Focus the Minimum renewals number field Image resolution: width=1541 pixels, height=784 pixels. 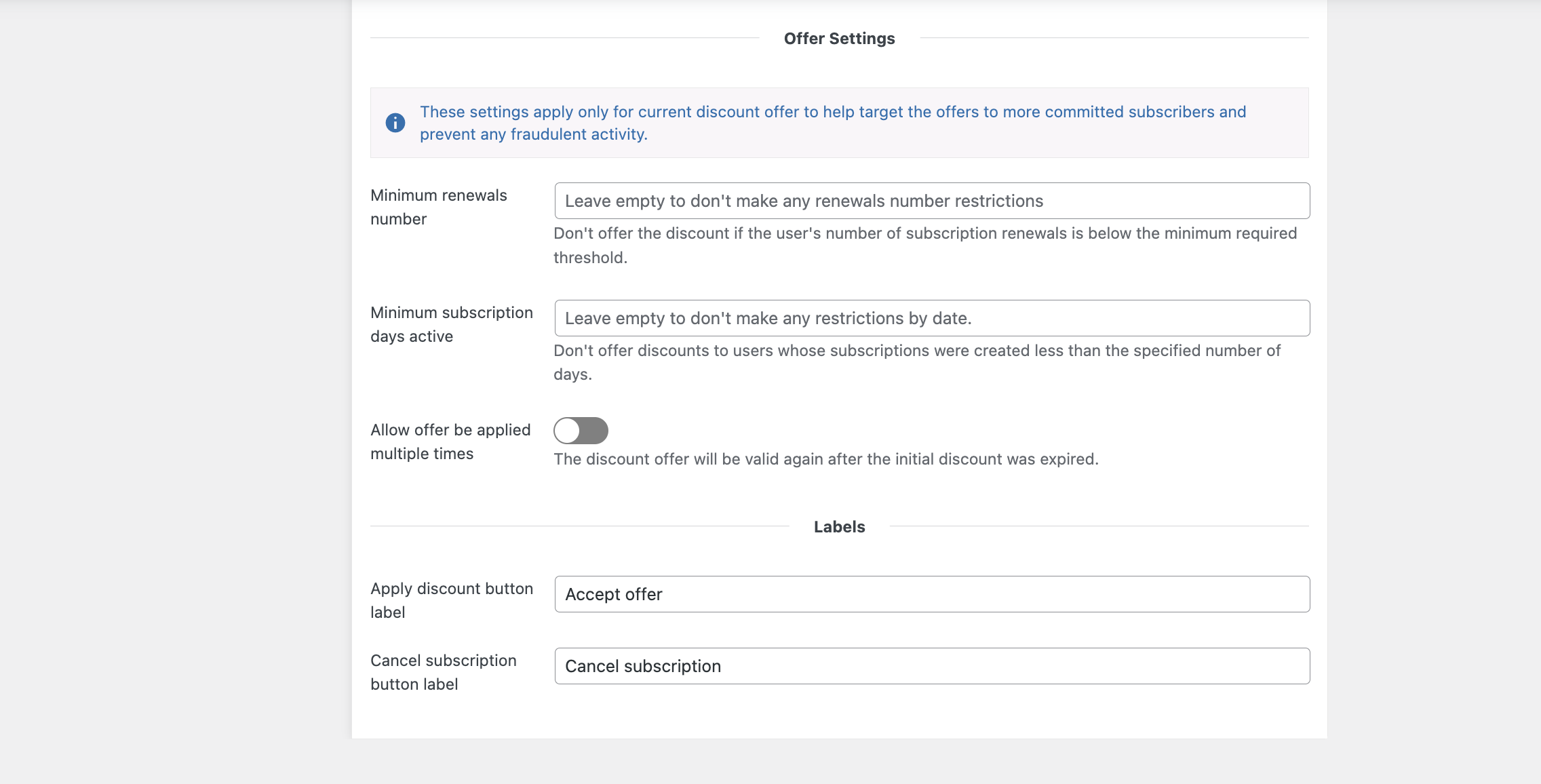click(932, 201)
